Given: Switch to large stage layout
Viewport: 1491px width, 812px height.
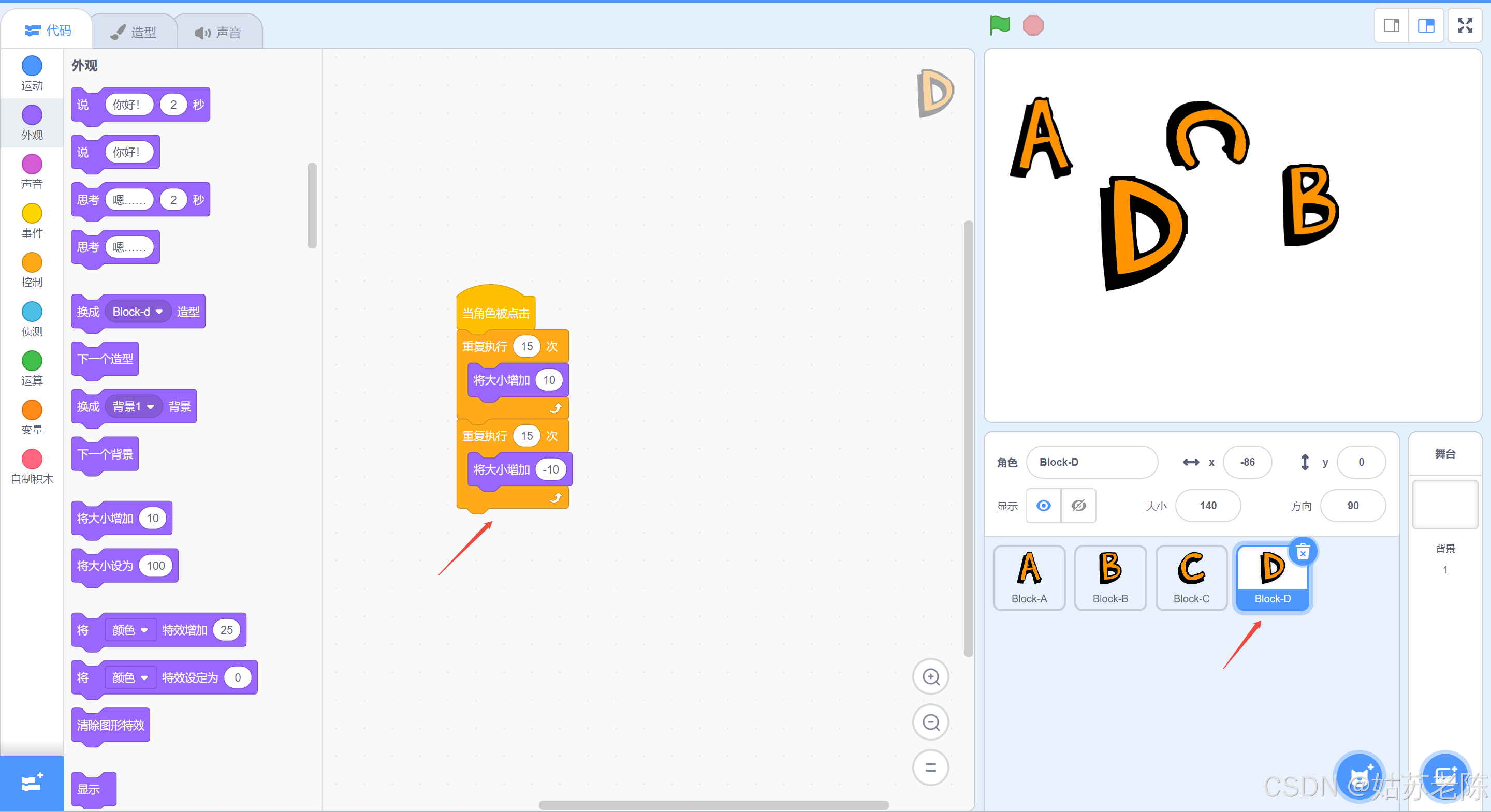Looking at the screenshot, I should [x=1426, y=25].
